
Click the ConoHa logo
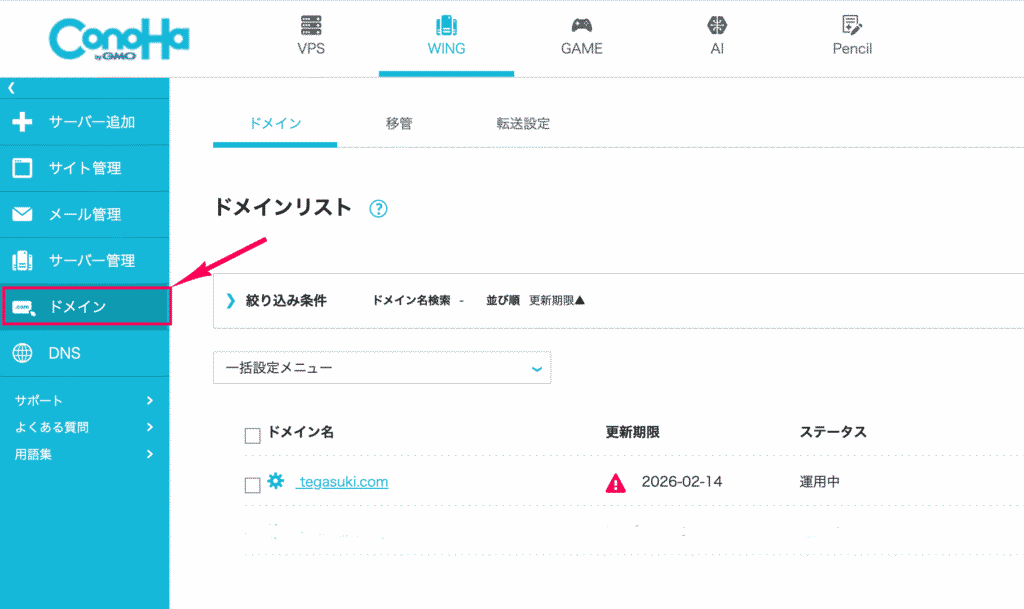click(118, 40)
